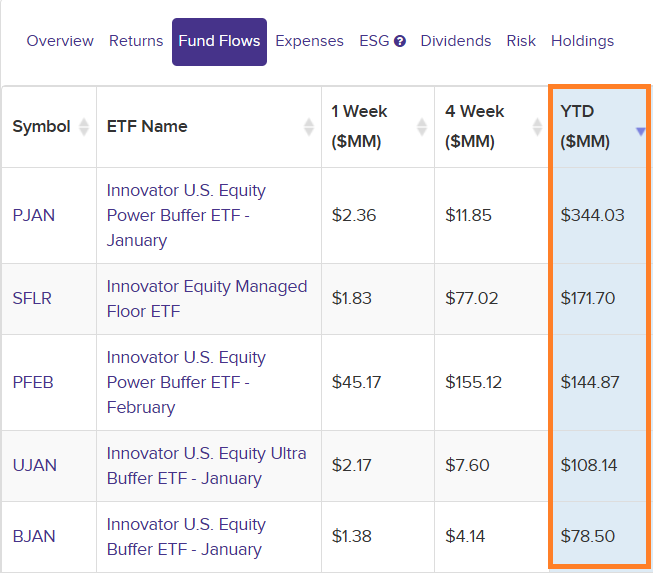
Task: Open Innovator U.S. Equity Power Buffer ETF - January
Action: tap(186, 215)
